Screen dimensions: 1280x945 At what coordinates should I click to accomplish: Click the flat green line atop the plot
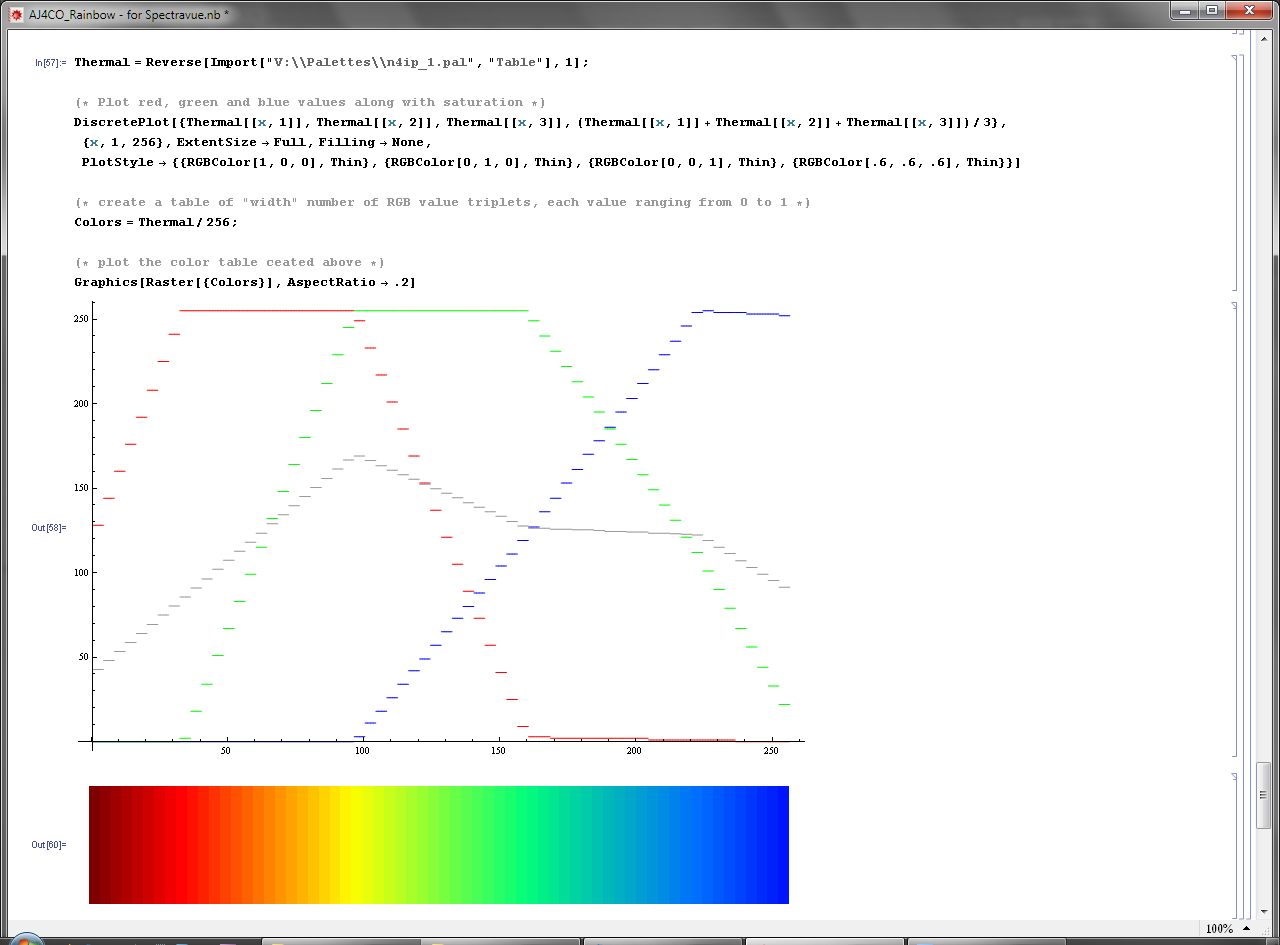pos(440,310)
